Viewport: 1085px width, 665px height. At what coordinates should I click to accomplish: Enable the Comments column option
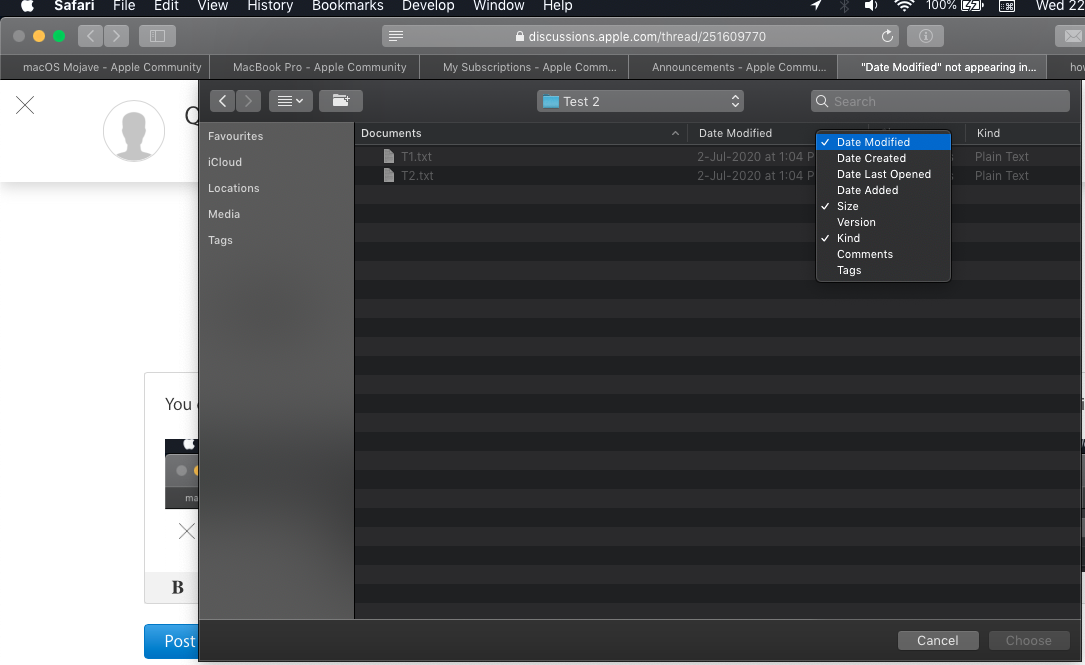click(884, 254)
